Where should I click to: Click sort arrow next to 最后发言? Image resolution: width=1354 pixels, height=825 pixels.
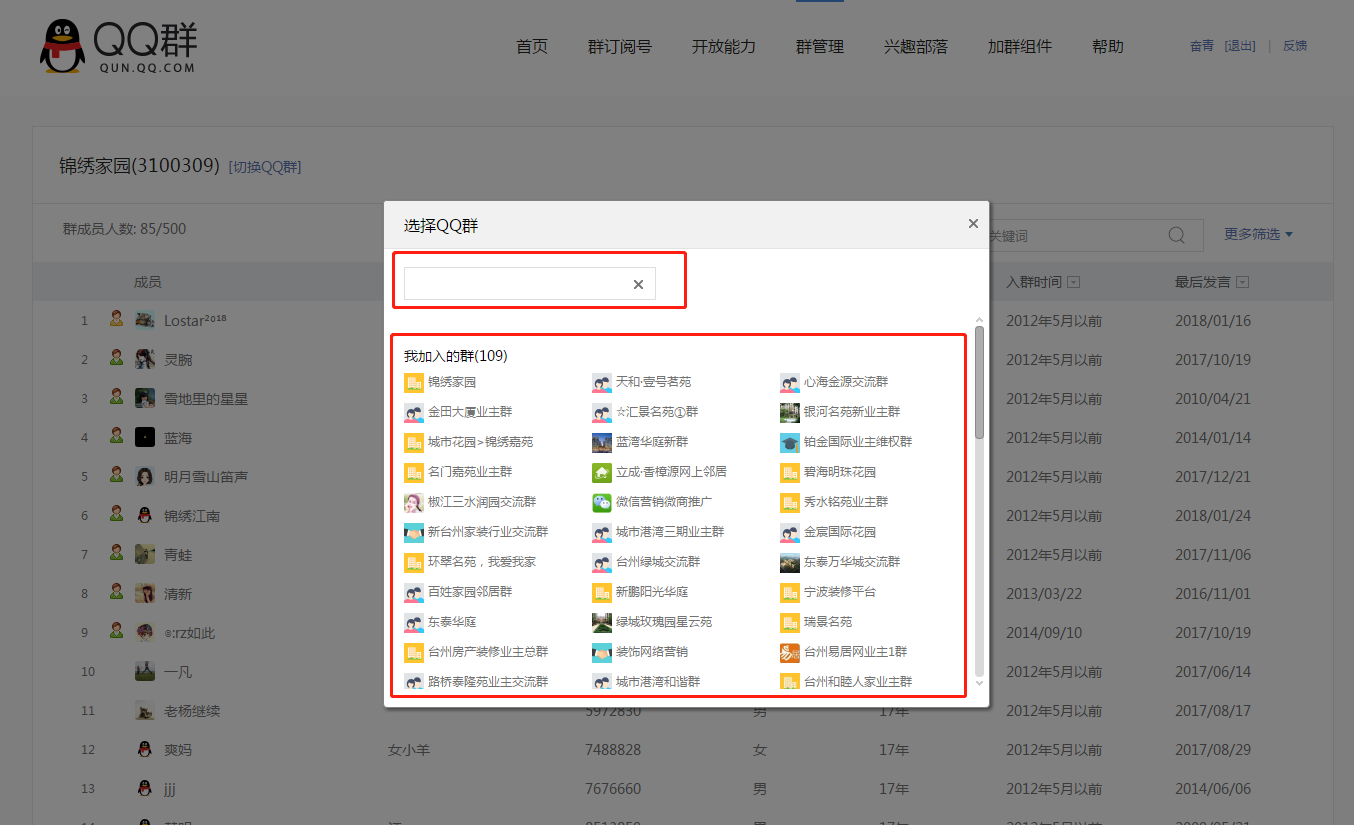click(x=1243, y=283)
